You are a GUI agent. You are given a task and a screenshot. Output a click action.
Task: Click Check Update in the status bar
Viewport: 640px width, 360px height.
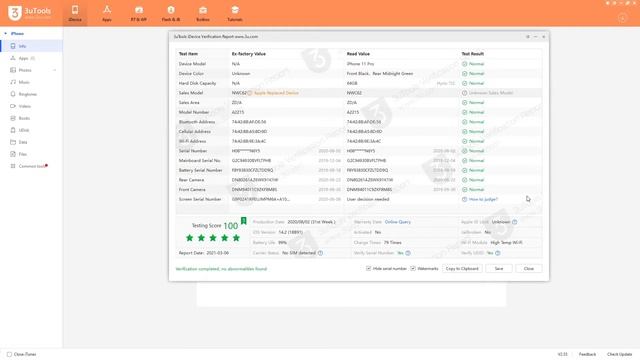(x=619, y=354)
